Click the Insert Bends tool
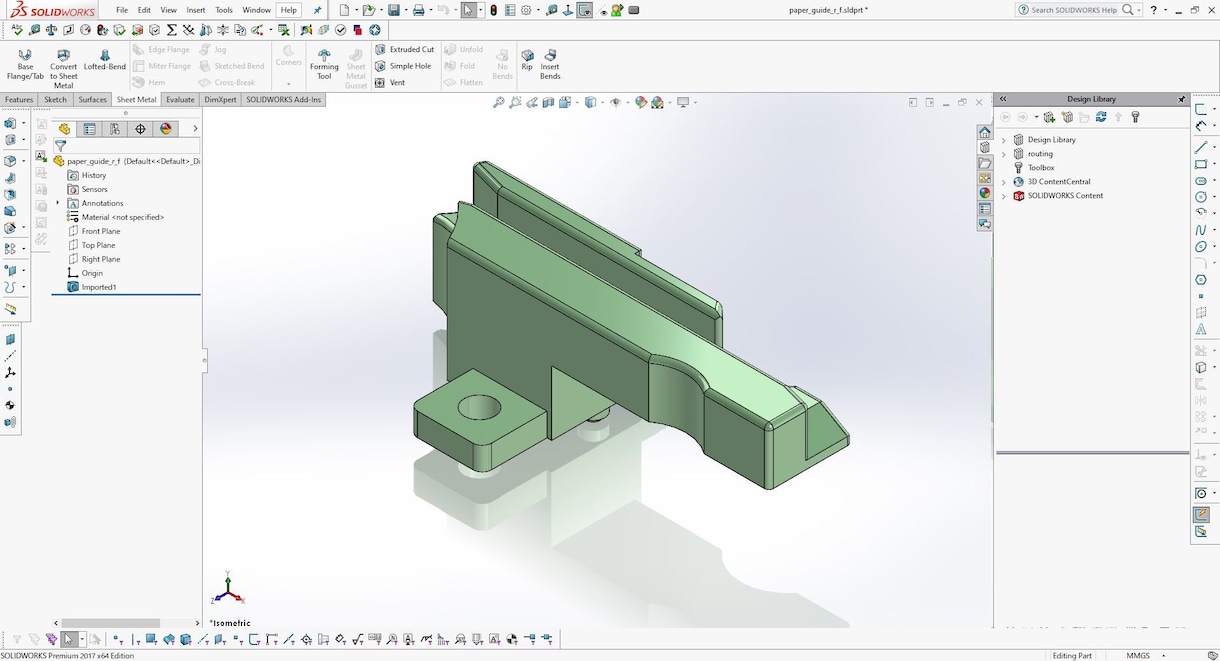Image resolution: width=1220 pixels, height=661 pixels. coord(550,64)
